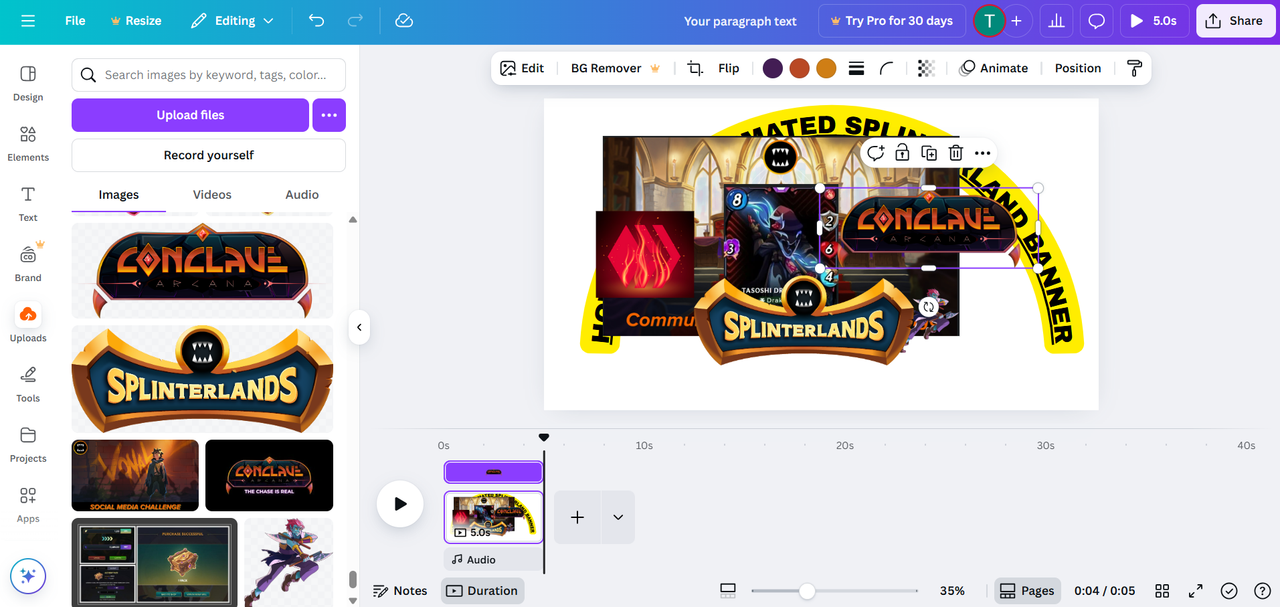The width and height of the screenshot is (1280, 607).
Task: Pick the red-orange color swatch
Action: [x=799, y=68]
